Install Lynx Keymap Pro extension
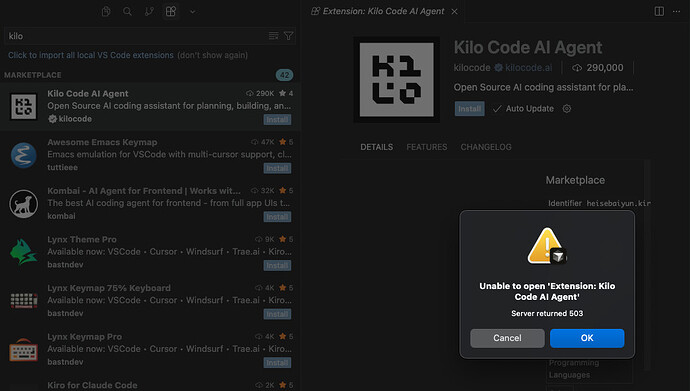The image size is (690, 391). coord(277,362)
